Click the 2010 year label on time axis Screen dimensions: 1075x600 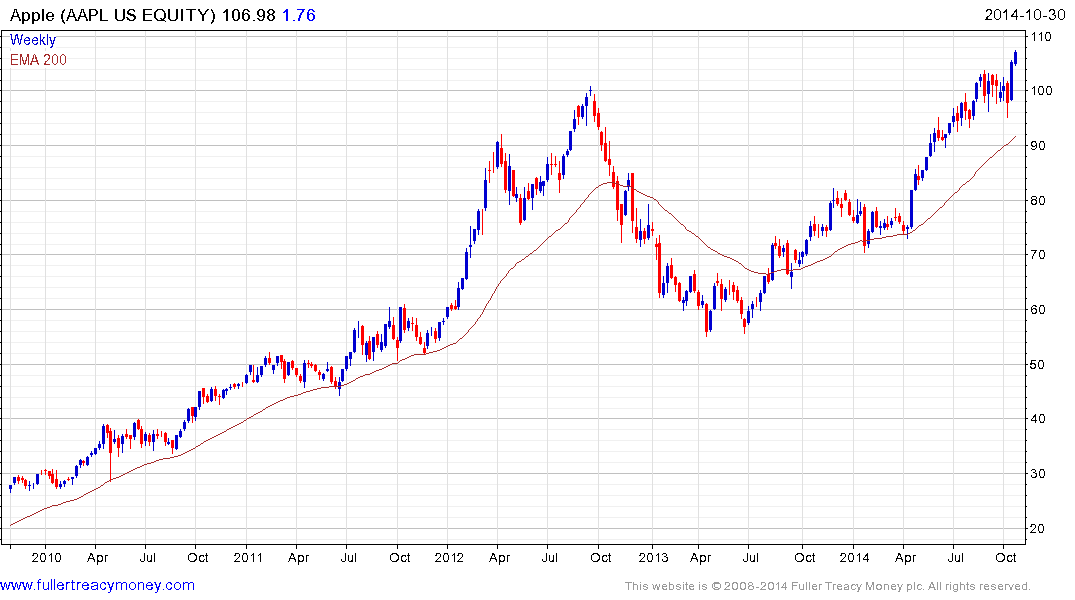(46, 557)
